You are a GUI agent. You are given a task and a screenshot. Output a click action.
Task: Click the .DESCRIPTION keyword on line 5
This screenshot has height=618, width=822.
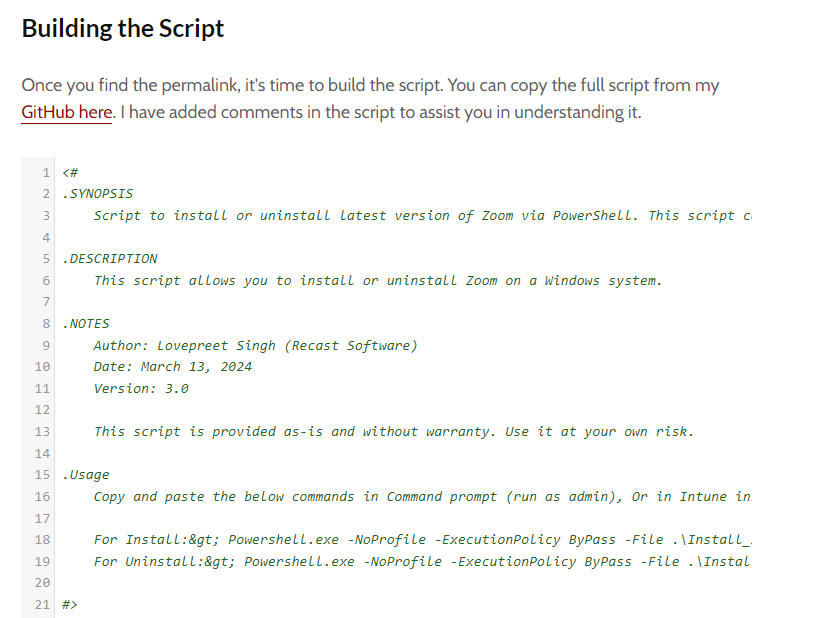[x=110, y=259]
